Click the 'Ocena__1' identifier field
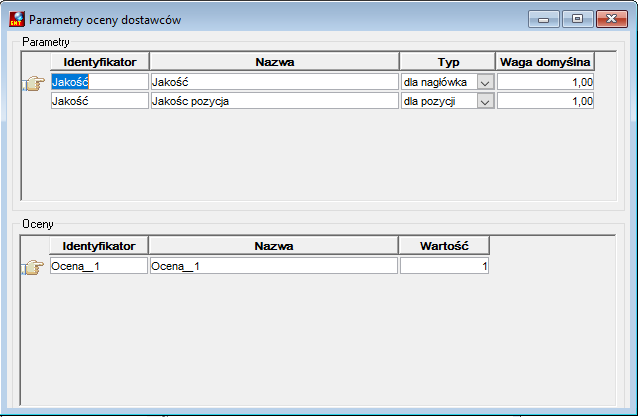This screenshot has height=417, width=639. click(x=99, y=266)
